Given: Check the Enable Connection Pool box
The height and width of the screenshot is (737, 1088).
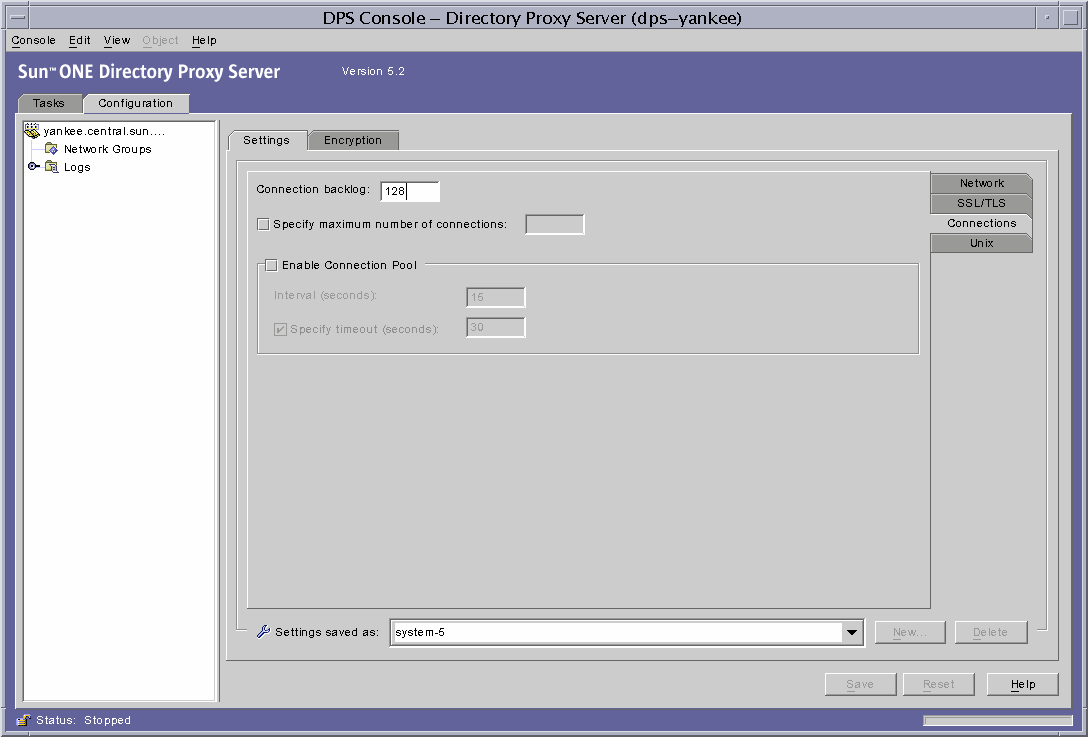Looking at the screenshot, I should click(x=270, y=264).
